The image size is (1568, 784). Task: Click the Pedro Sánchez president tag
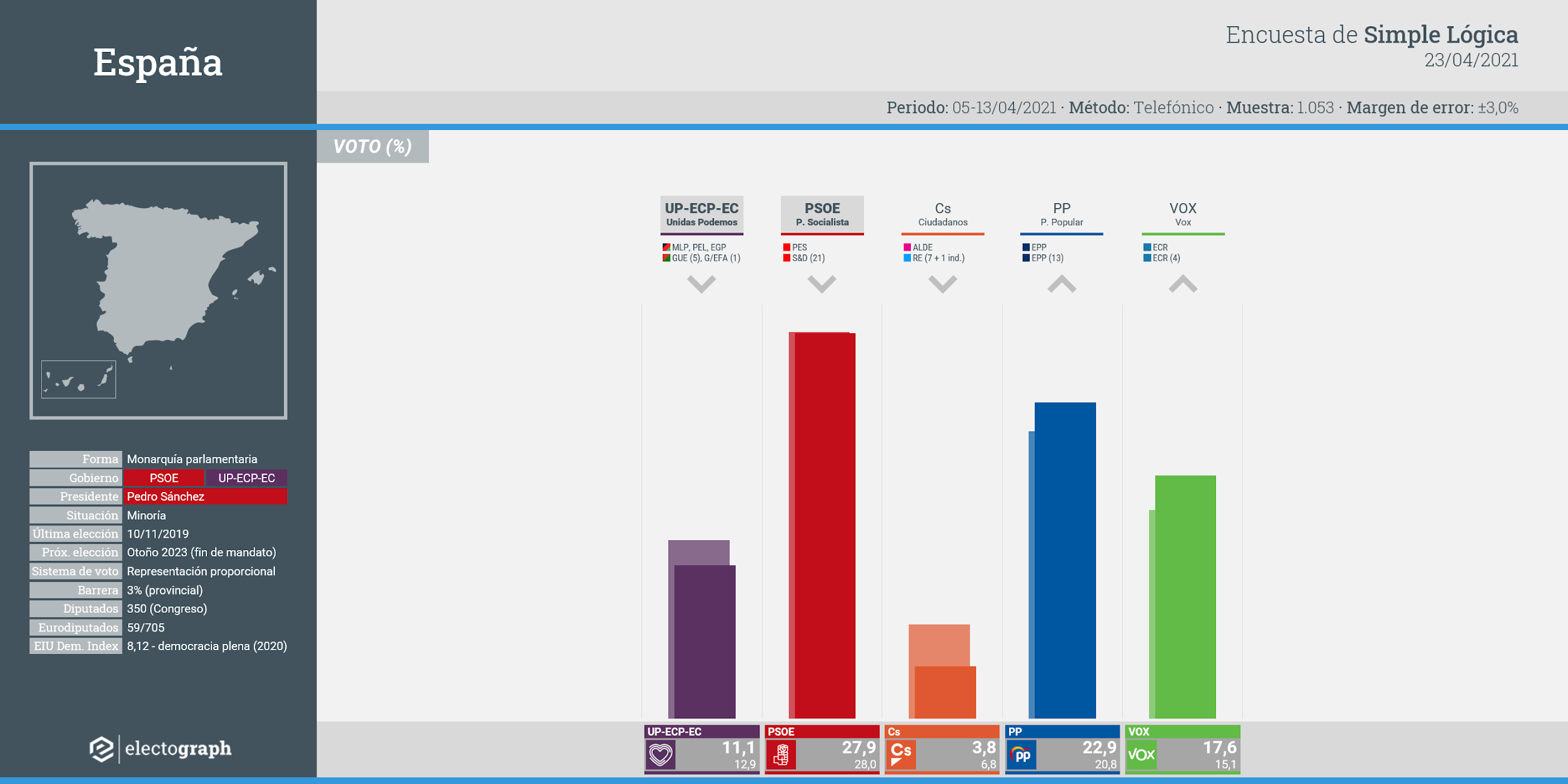point(205,496)
